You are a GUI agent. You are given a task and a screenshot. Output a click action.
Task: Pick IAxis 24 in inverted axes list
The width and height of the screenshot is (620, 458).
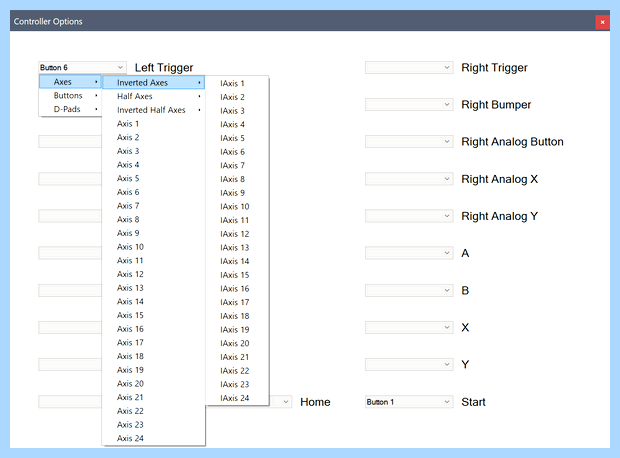[237, 398]
